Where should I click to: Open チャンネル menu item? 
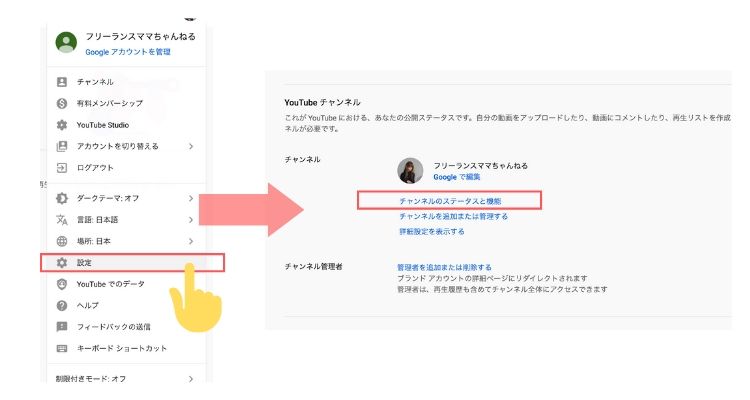[x=127, y=82]
